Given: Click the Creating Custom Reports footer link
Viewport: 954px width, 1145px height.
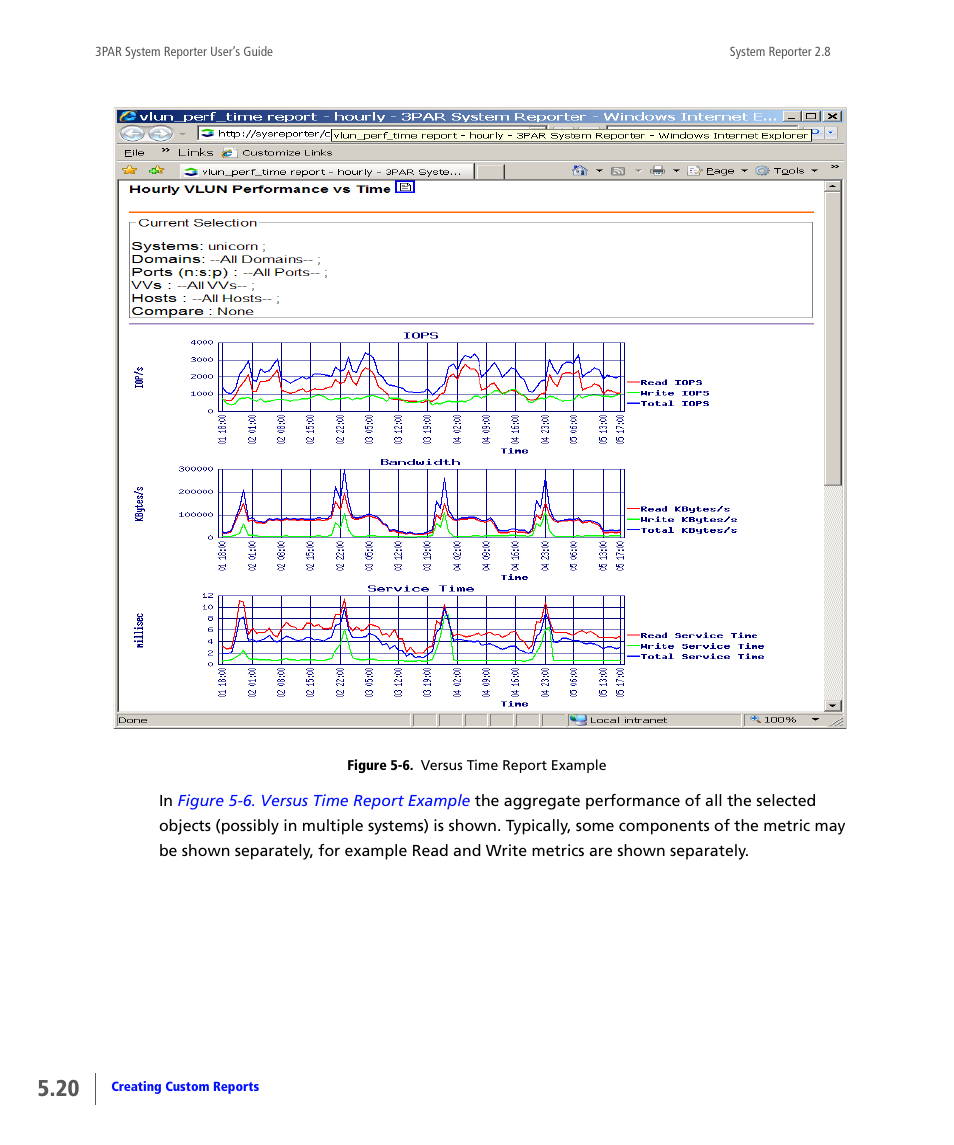Looking at the screenshot, I should [x=185, y=1087].
